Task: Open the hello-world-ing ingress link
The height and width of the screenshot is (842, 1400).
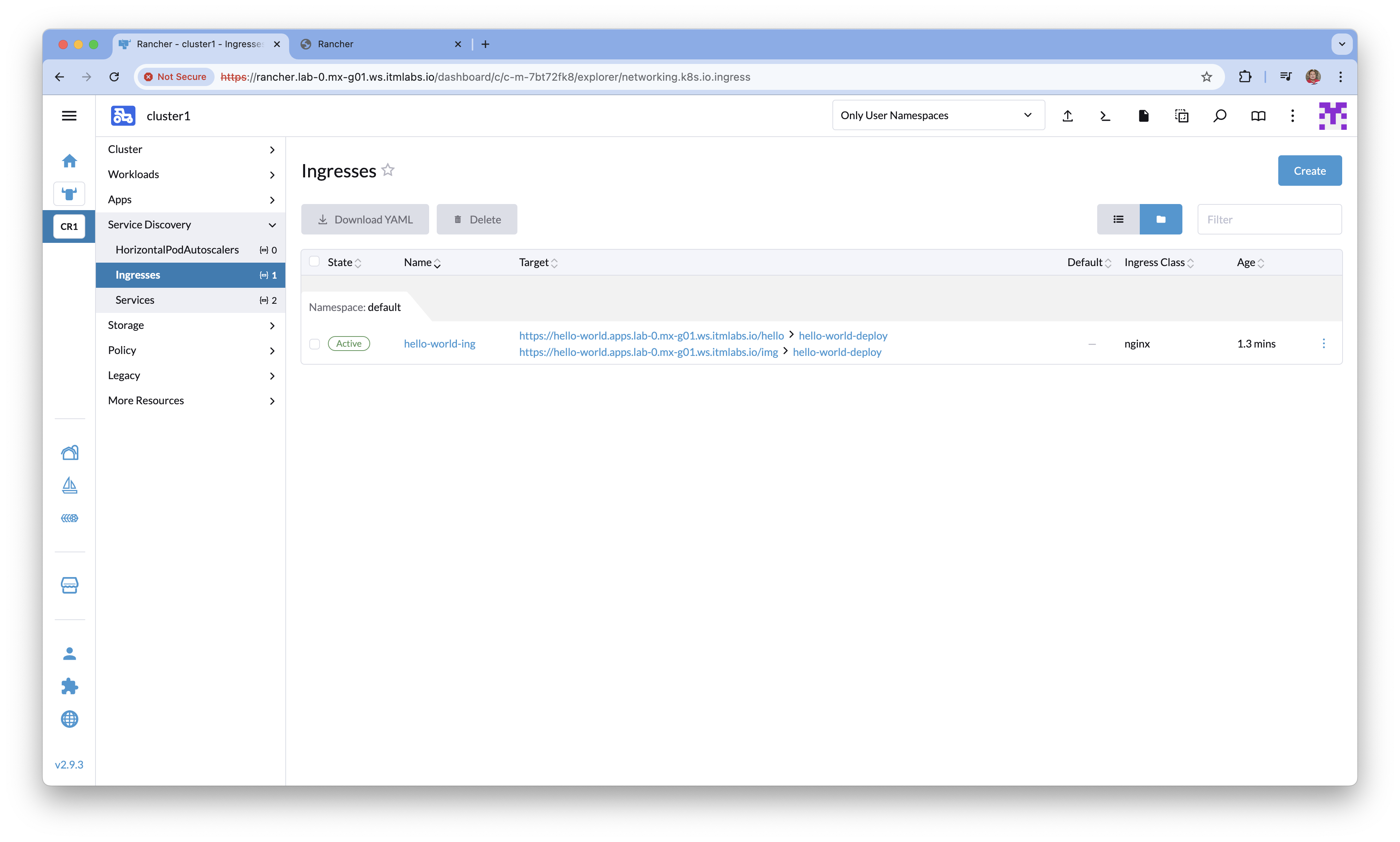Action: 439,344
